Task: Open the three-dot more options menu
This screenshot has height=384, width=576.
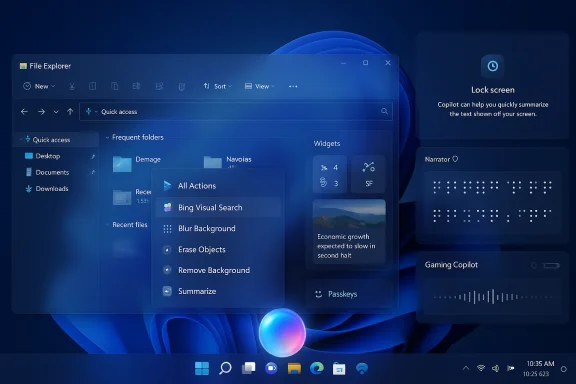Action: (x=293, y=86)
